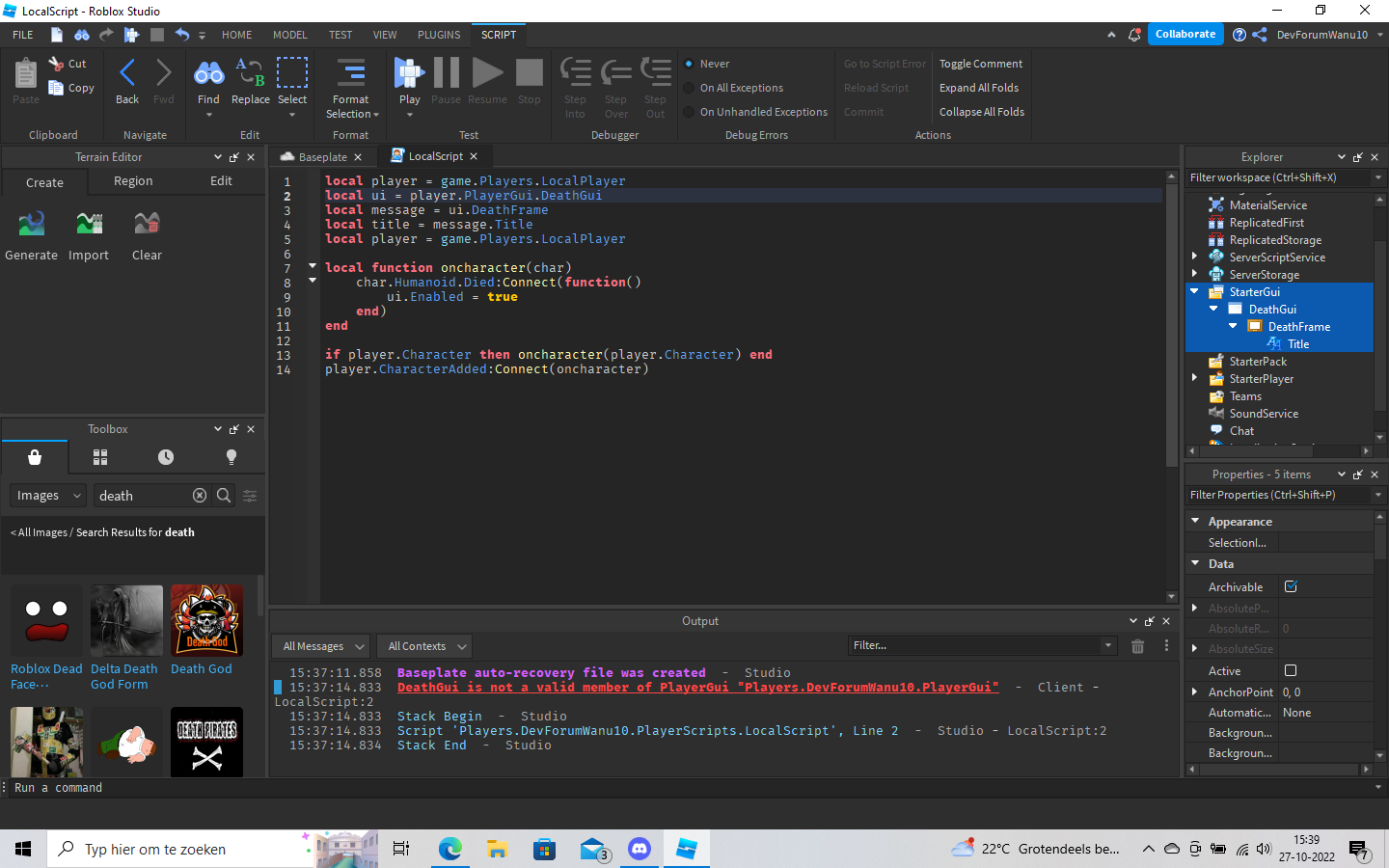Click the Output clear trash icon
The width and height of the screenshot is (1389, 868).
1137,646
